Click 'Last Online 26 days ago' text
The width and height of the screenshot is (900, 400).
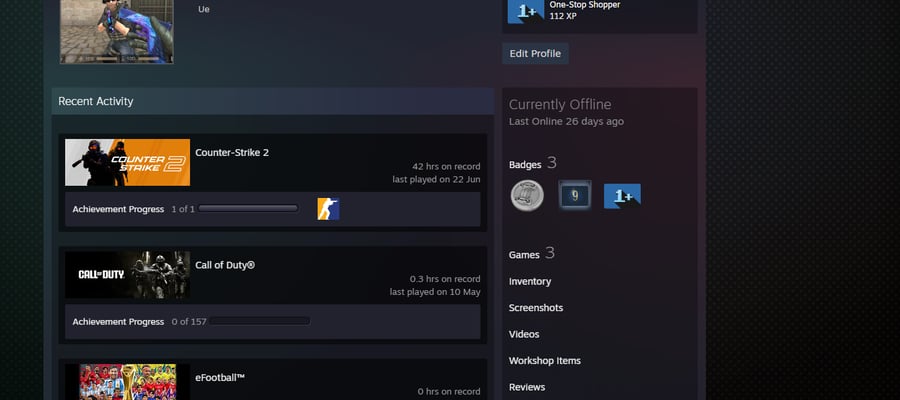567,122
